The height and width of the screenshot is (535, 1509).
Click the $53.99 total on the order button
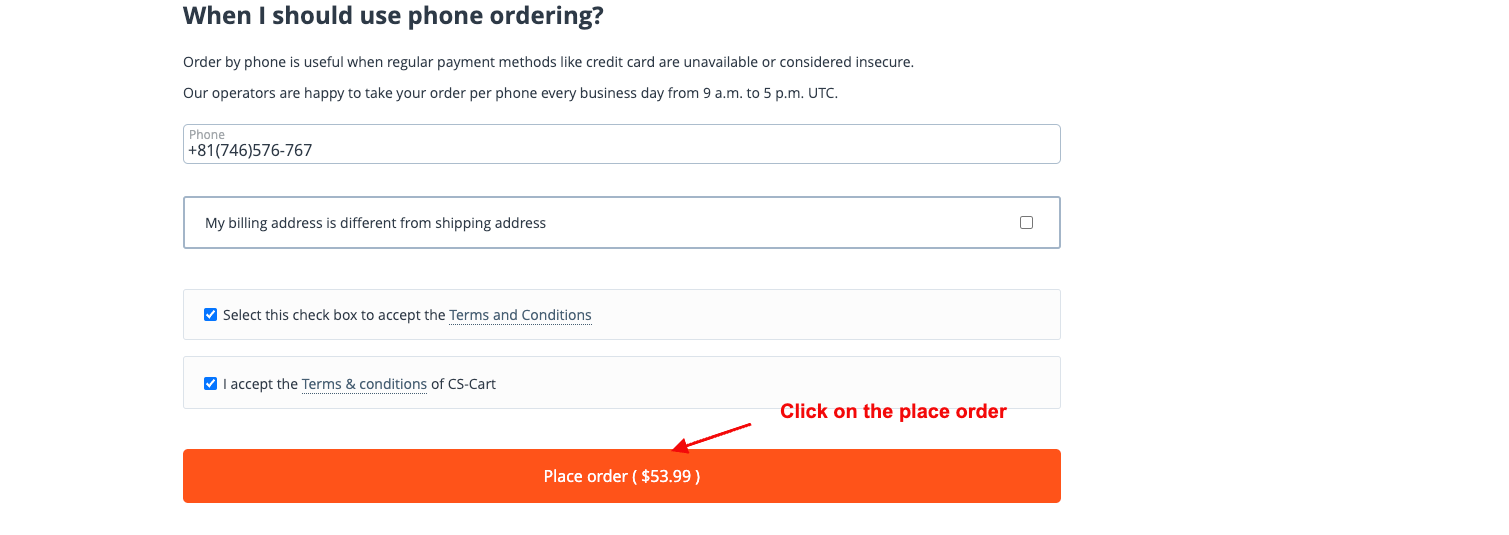tap(667, 476)
